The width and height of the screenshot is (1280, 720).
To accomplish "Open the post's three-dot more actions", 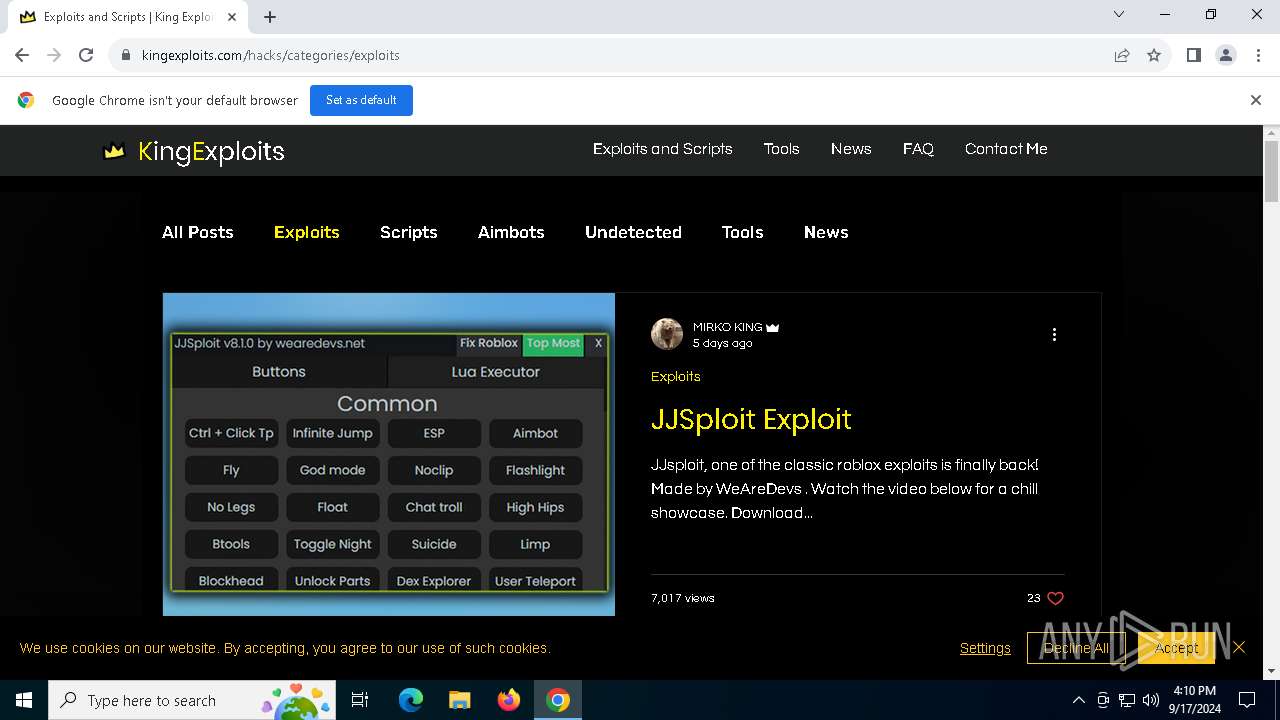I will click(1054, 335).
